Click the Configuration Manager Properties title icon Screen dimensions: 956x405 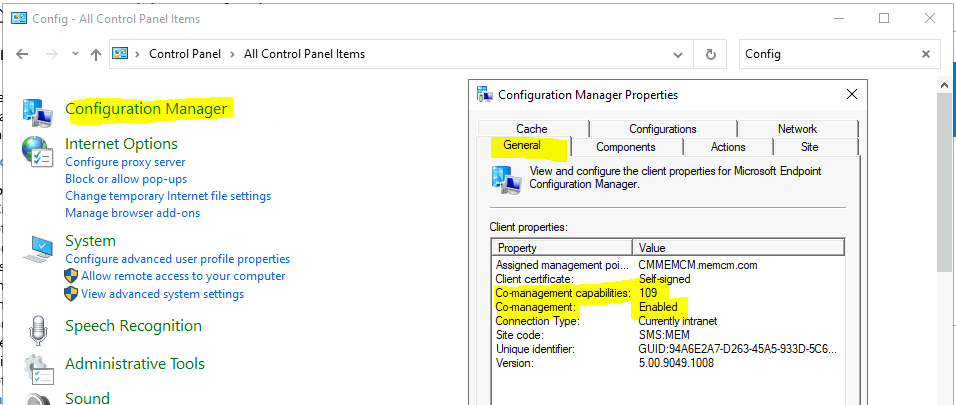(x=485, y=95)
